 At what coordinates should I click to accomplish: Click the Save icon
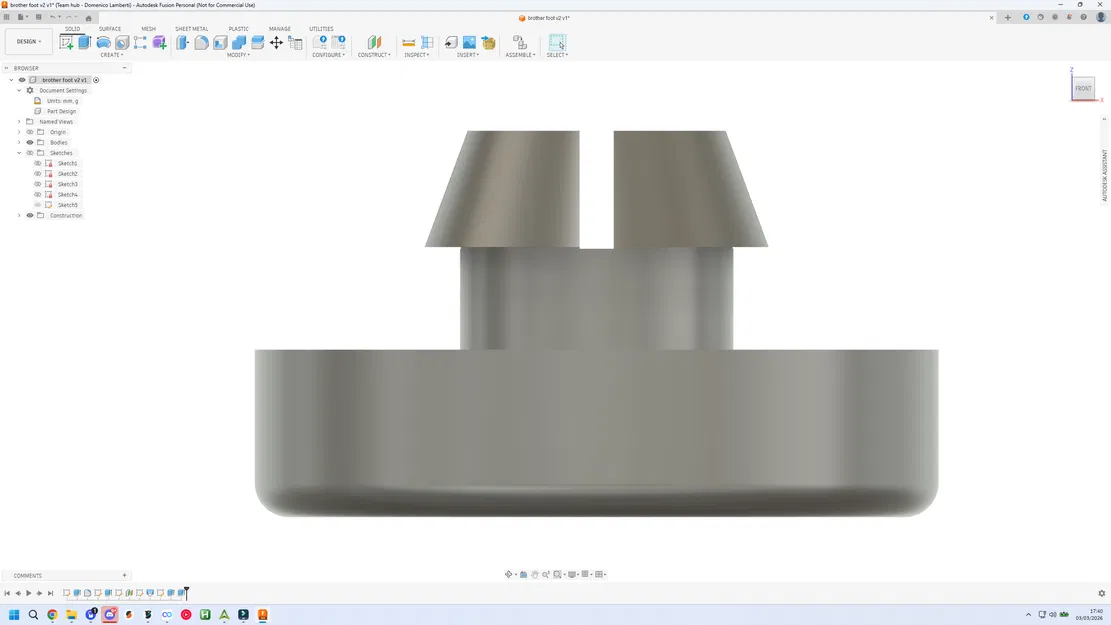[38, 17]
